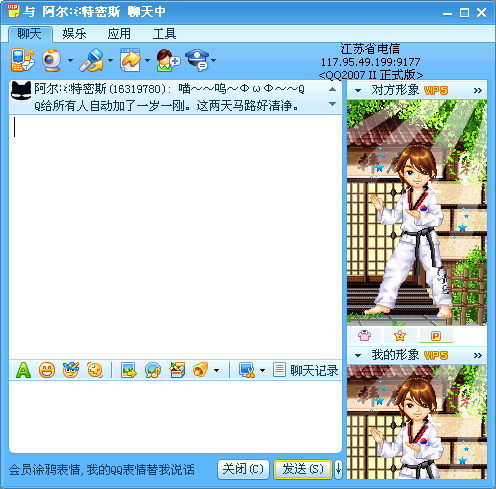Expand the webcam video options arrow
Viewport: 496px width, 489px height.
click(70, 61)
